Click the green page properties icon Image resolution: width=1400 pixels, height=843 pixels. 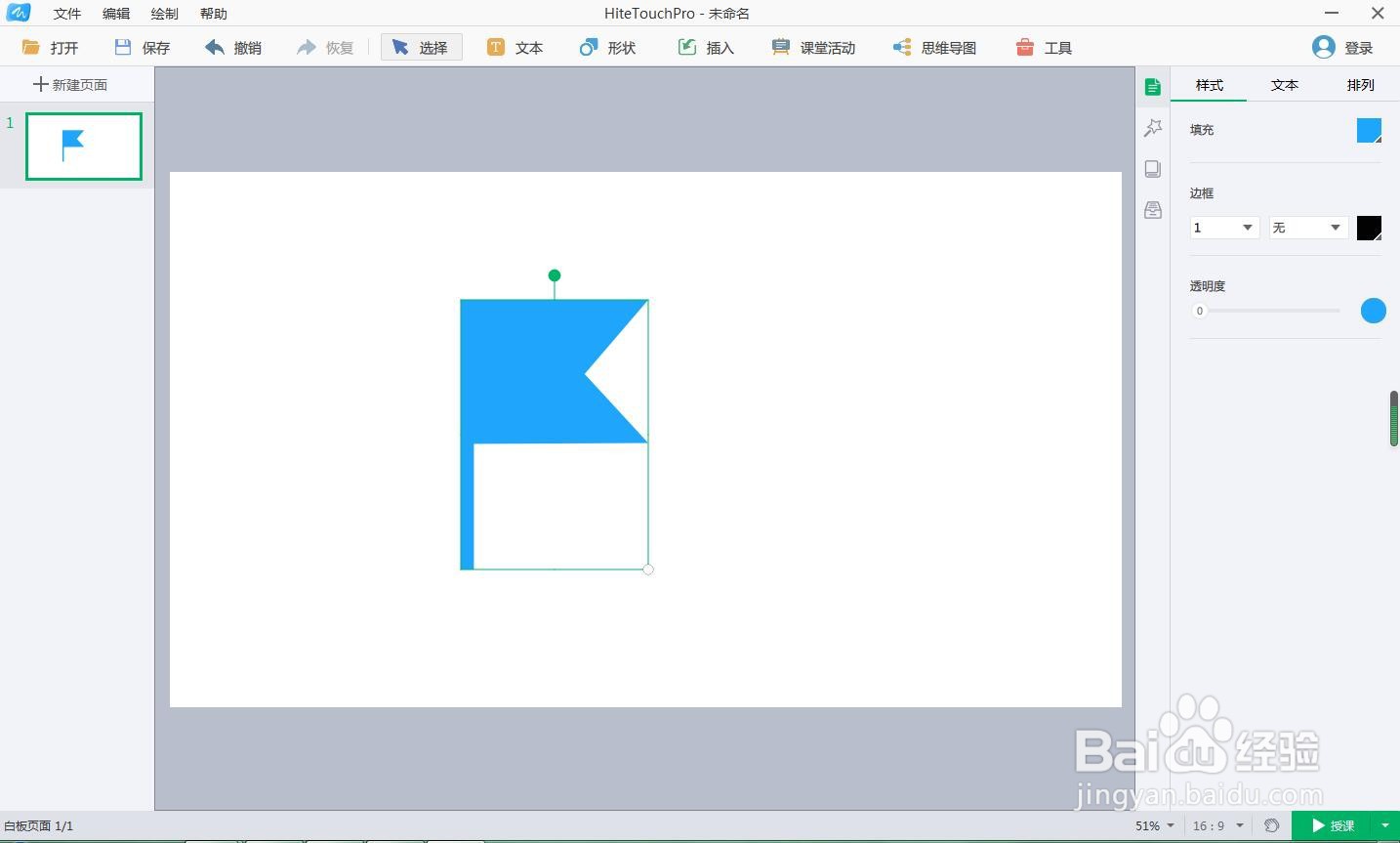coord(1153,86)
